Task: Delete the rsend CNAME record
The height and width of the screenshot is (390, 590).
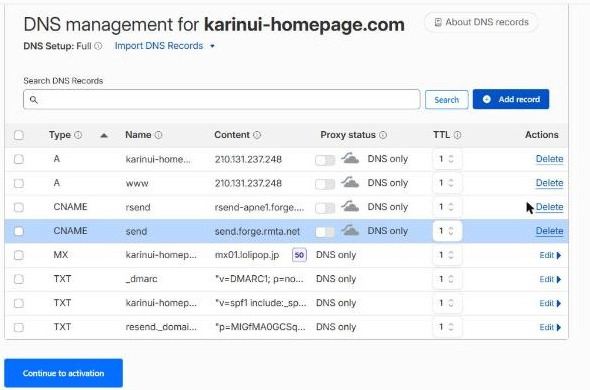Action: pyautogui.click(x=549, y=207)
